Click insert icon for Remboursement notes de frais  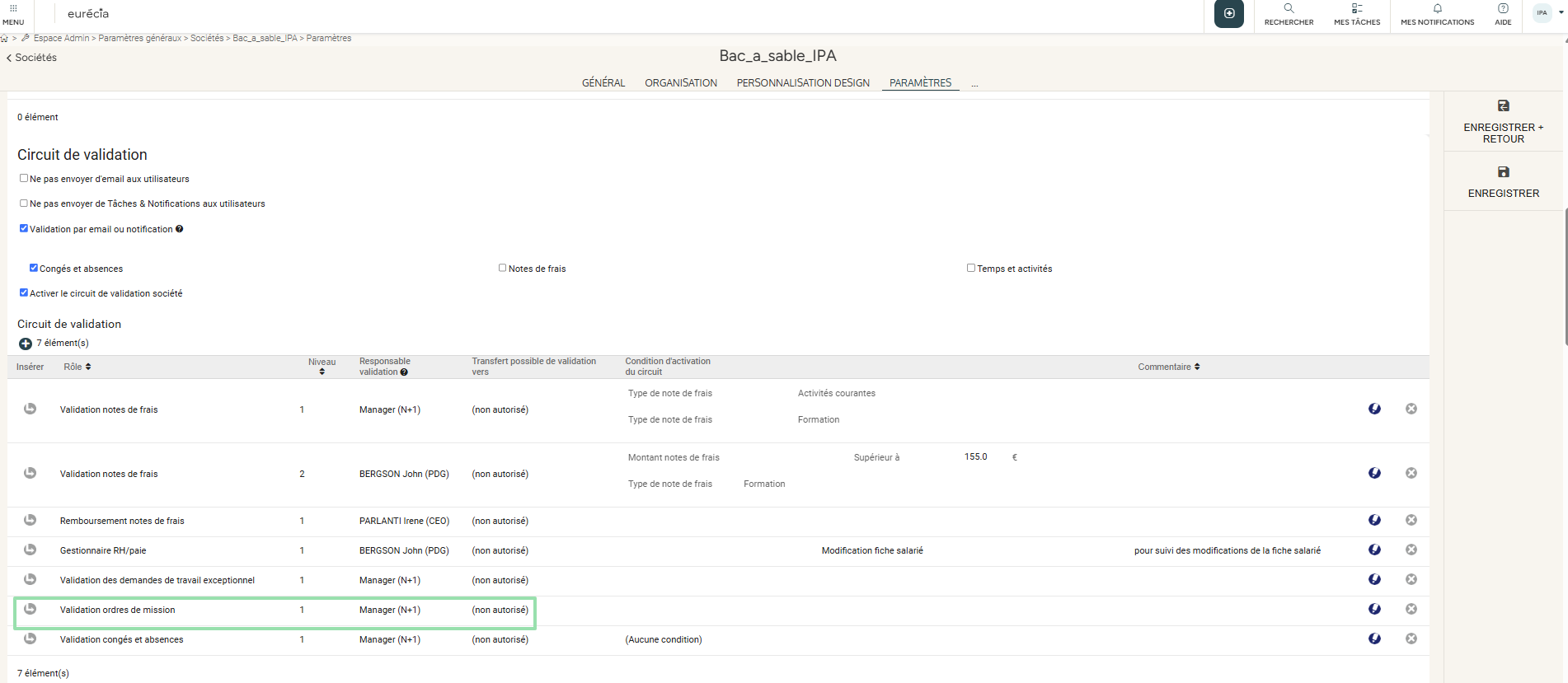tap(31, 520)
